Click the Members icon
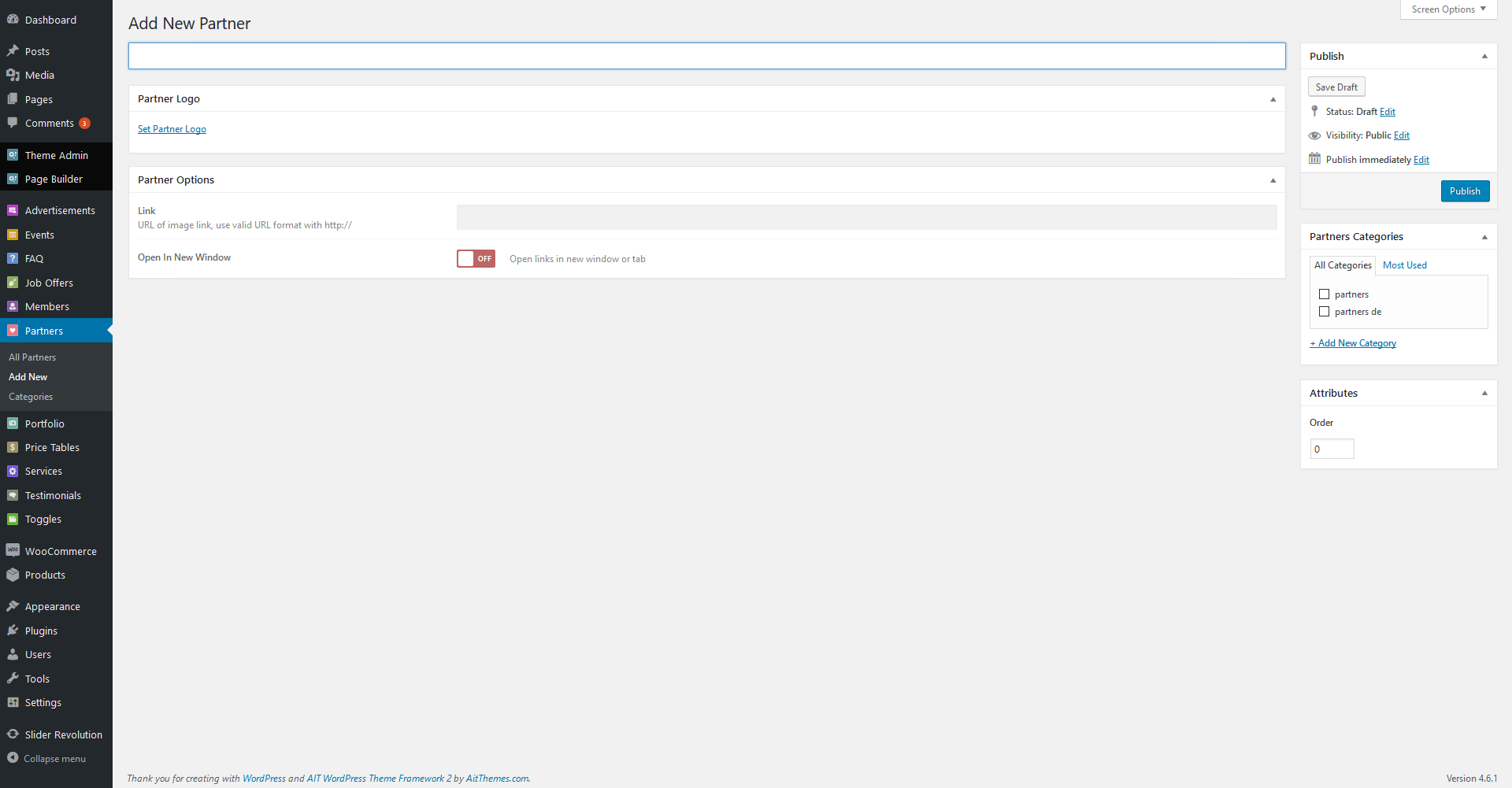 [13, 306]
